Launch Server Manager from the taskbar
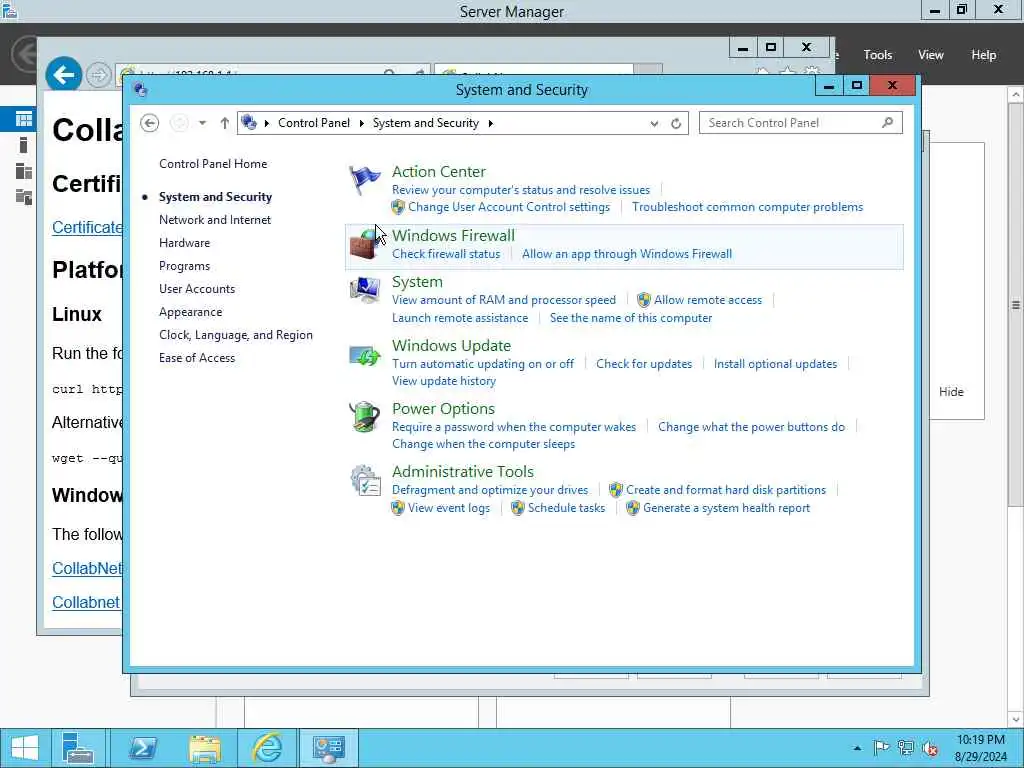This screenshot has width=1024, height=768. click(x=78, y=748)
